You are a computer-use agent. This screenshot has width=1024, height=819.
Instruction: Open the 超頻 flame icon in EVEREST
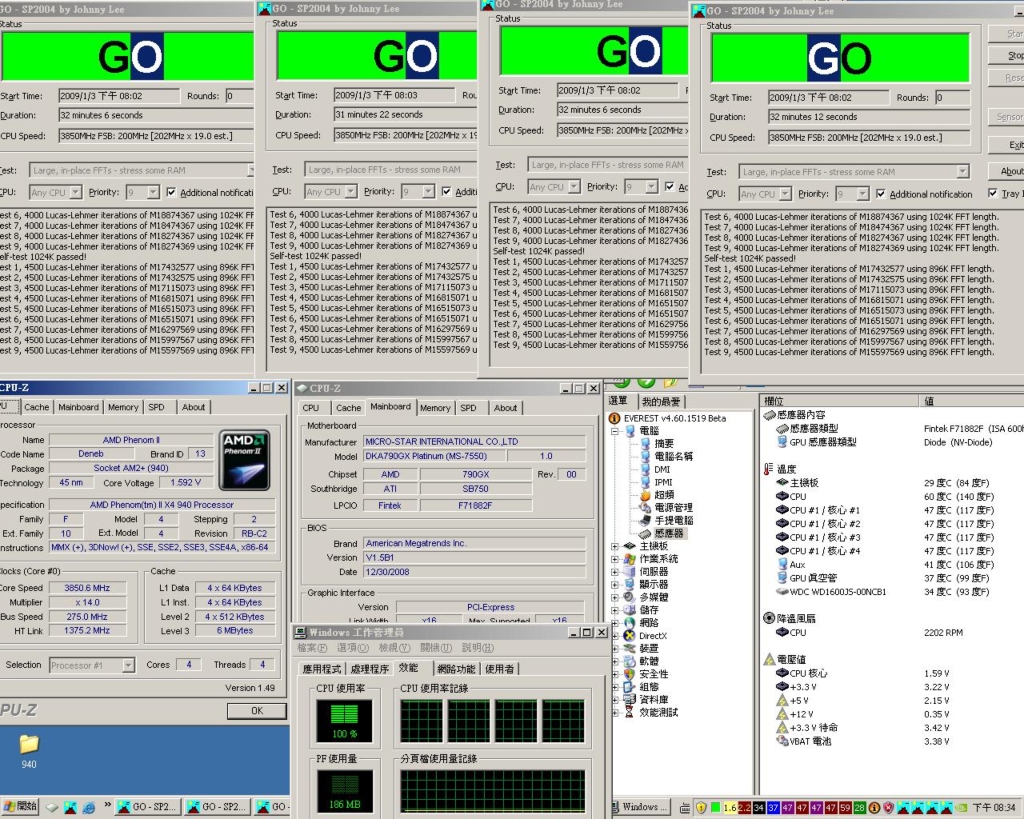click(x=645, y=494)
